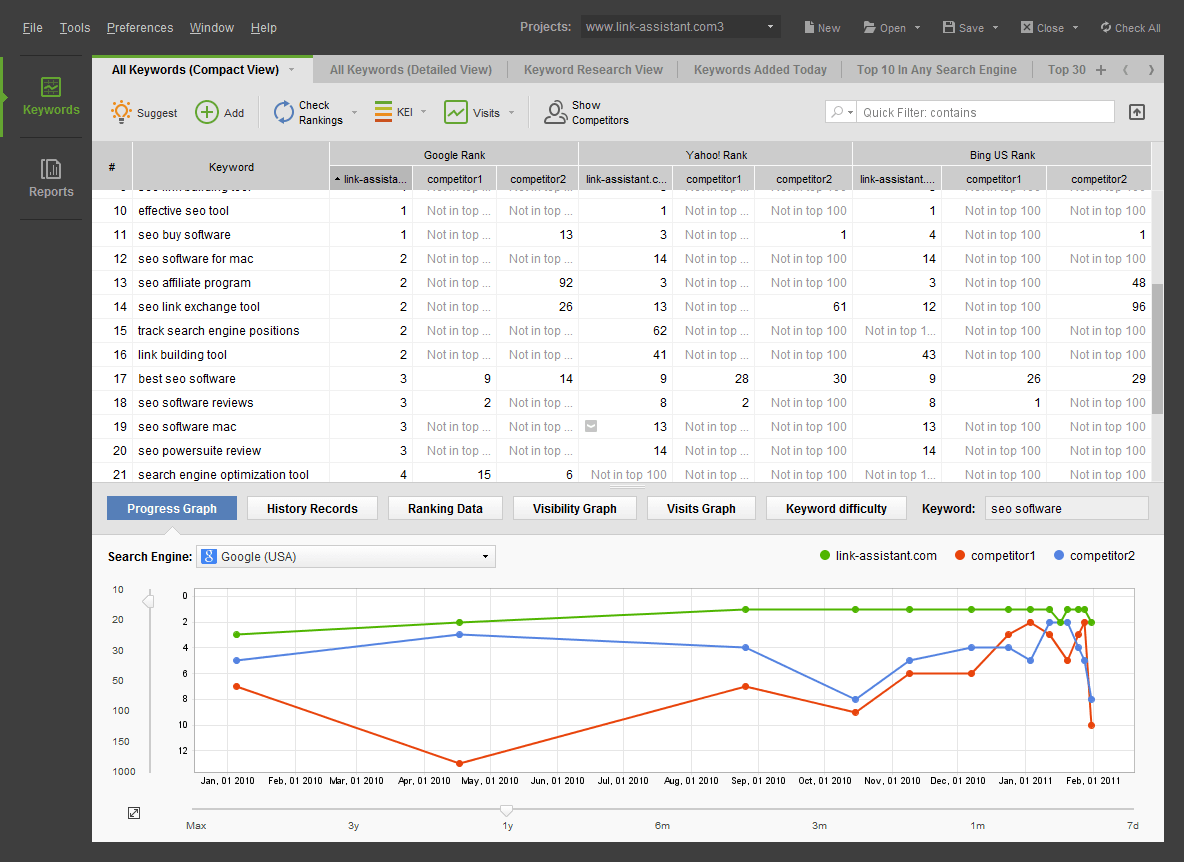The height and width of the screenshot is (862, 1184).
Task: Click the Add keyword plus icon
Action: pyautogui.click(x=206, y=112)
